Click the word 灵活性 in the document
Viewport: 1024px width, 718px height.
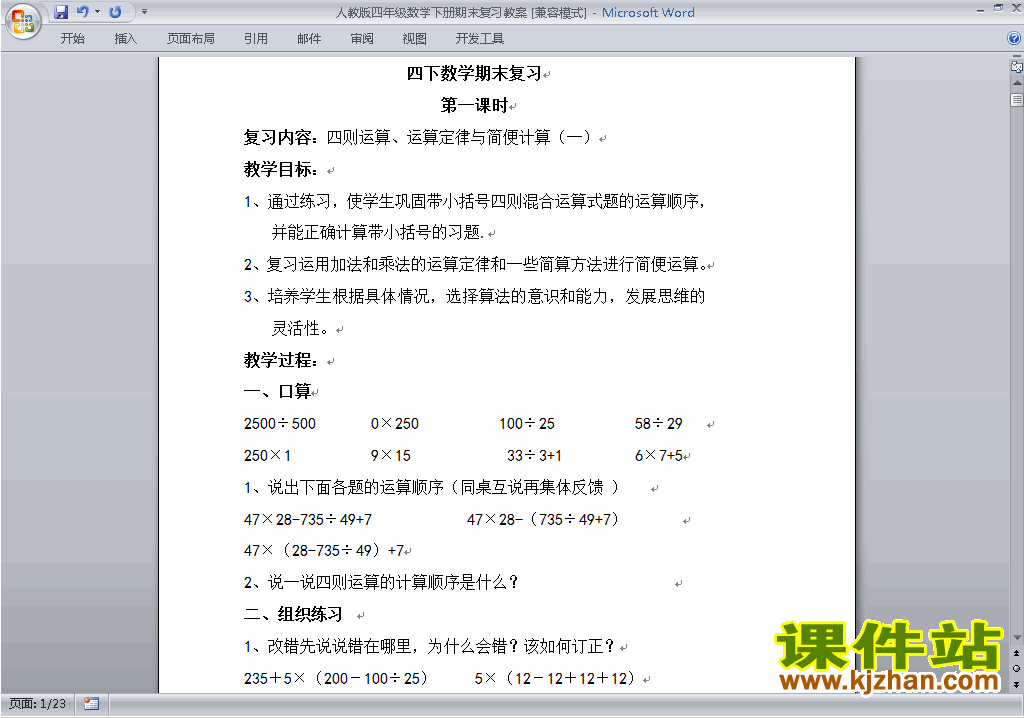pyautogui.click(x=295, y=328)
